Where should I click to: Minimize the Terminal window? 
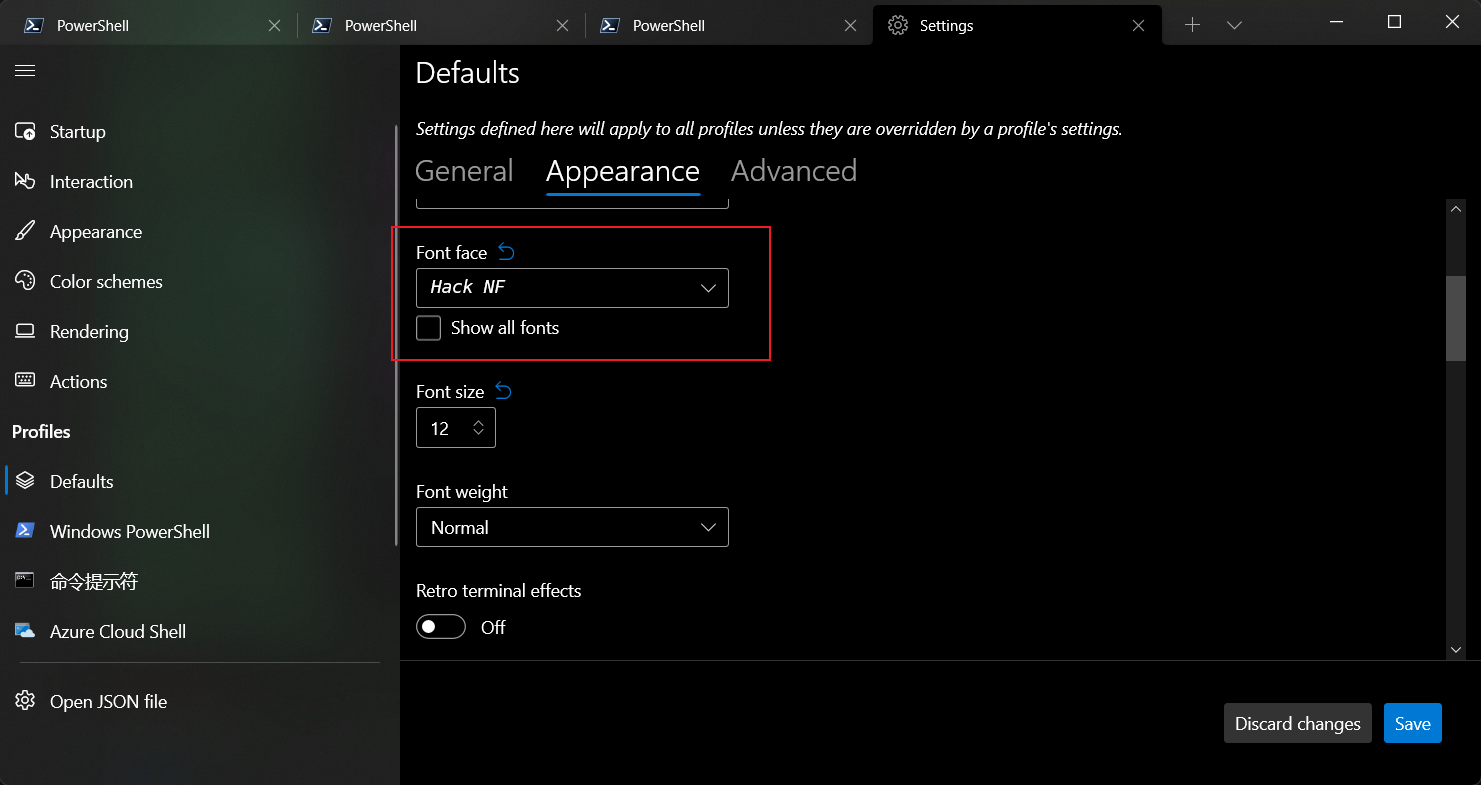point(1337,22)
